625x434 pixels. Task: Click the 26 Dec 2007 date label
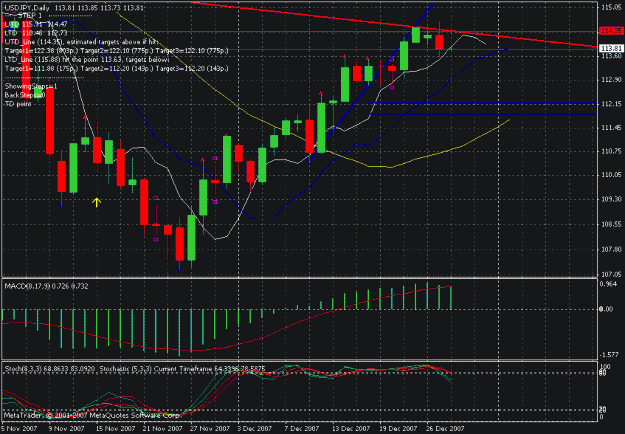click(445, 429)
